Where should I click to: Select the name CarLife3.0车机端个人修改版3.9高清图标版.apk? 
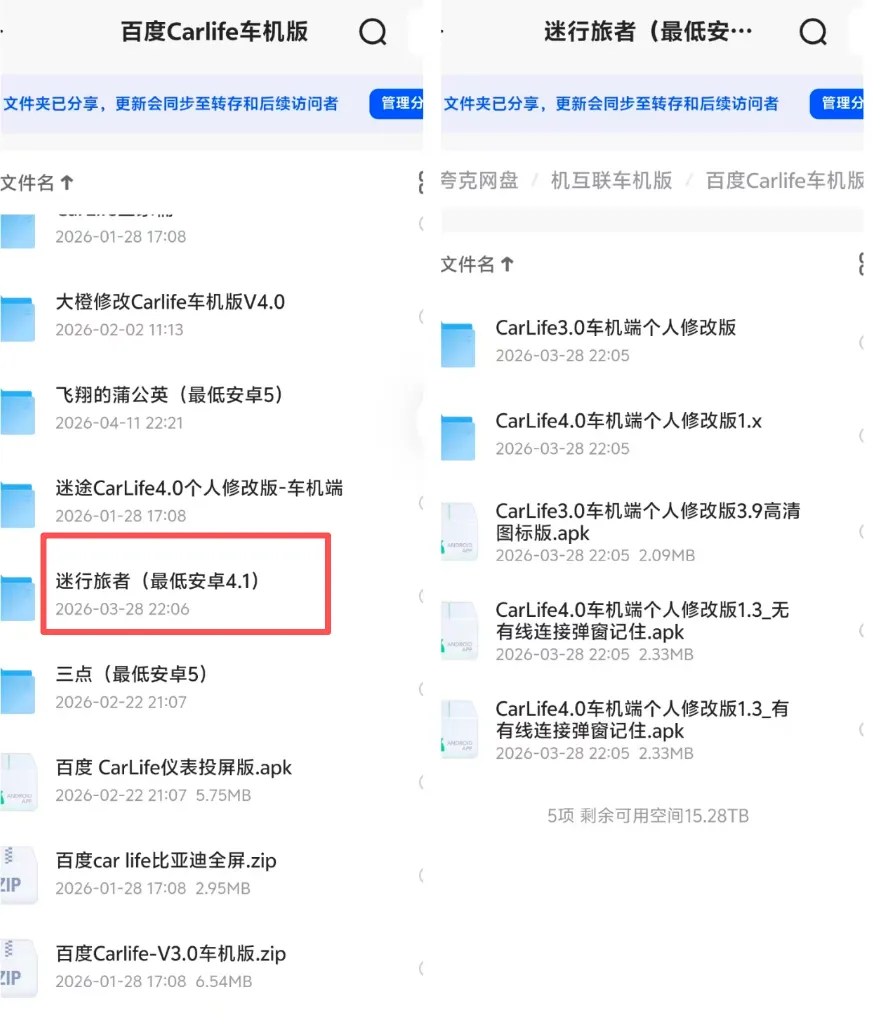point(648,522)
